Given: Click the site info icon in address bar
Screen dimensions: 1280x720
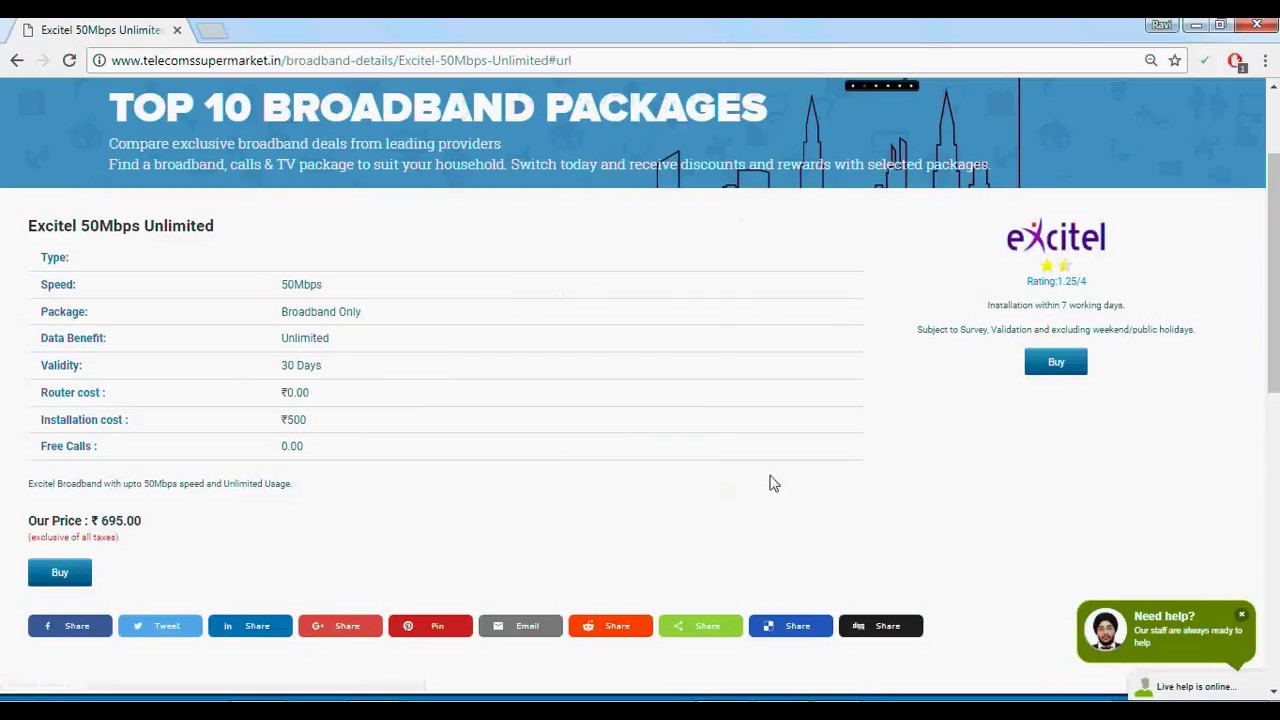Looking at the screenshot, I should [99, 60].
